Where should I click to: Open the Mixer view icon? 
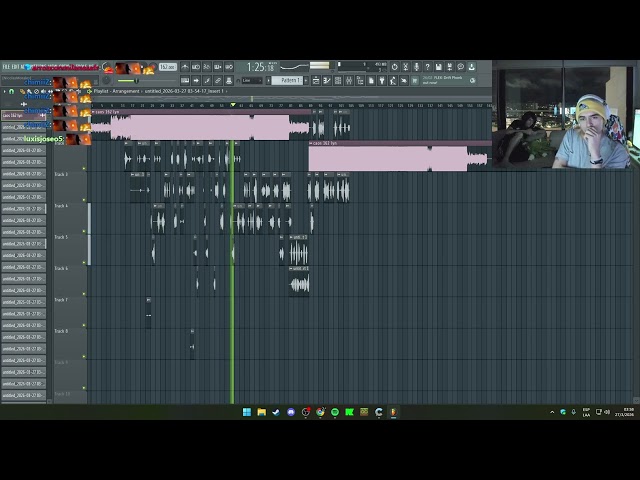pos(349,80)
